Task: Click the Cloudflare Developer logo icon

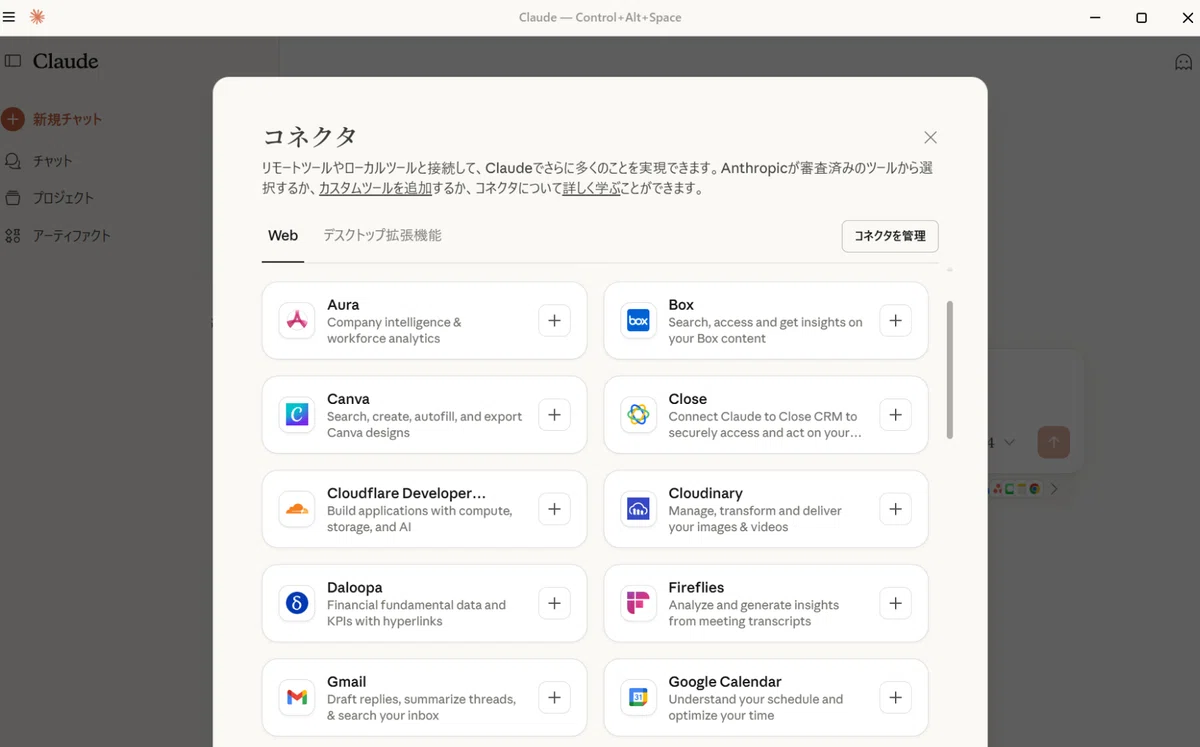Action: pyautogui.click(x=297, y=509)
